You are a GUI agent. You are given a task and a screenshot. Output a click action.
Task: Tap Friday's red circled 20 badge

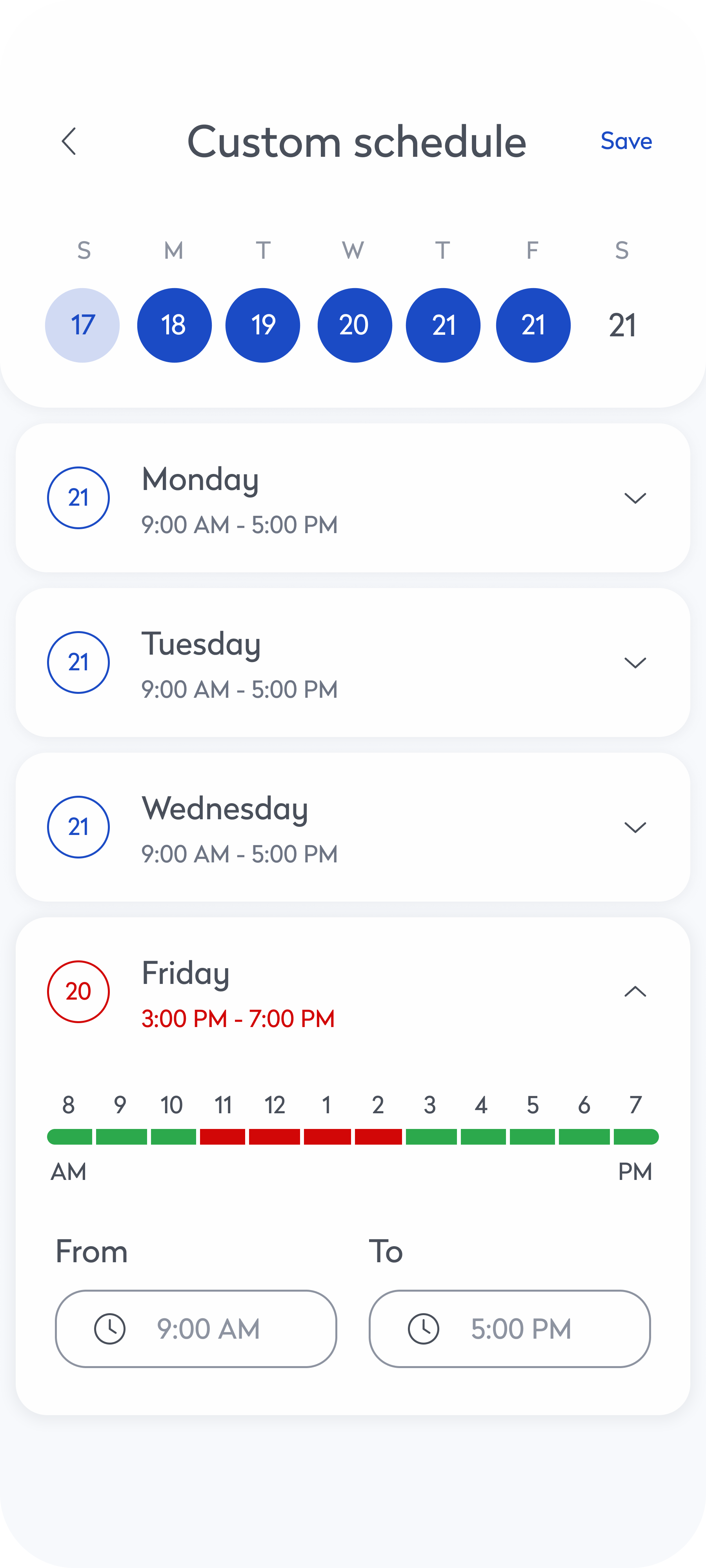point(78,991)
